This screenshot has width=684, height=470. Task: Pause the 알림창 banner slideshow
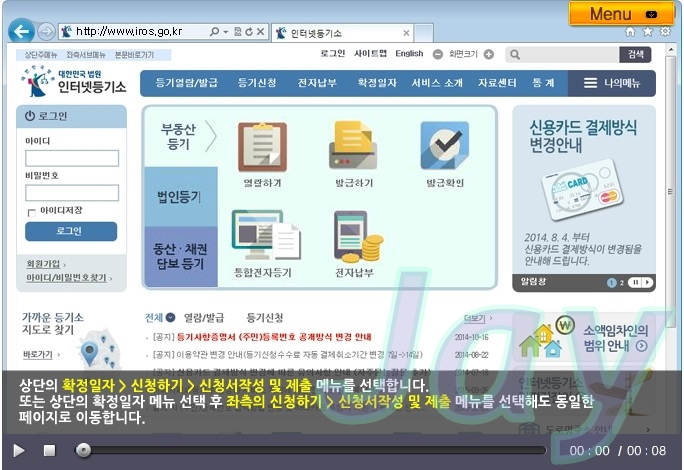[635, 283]
